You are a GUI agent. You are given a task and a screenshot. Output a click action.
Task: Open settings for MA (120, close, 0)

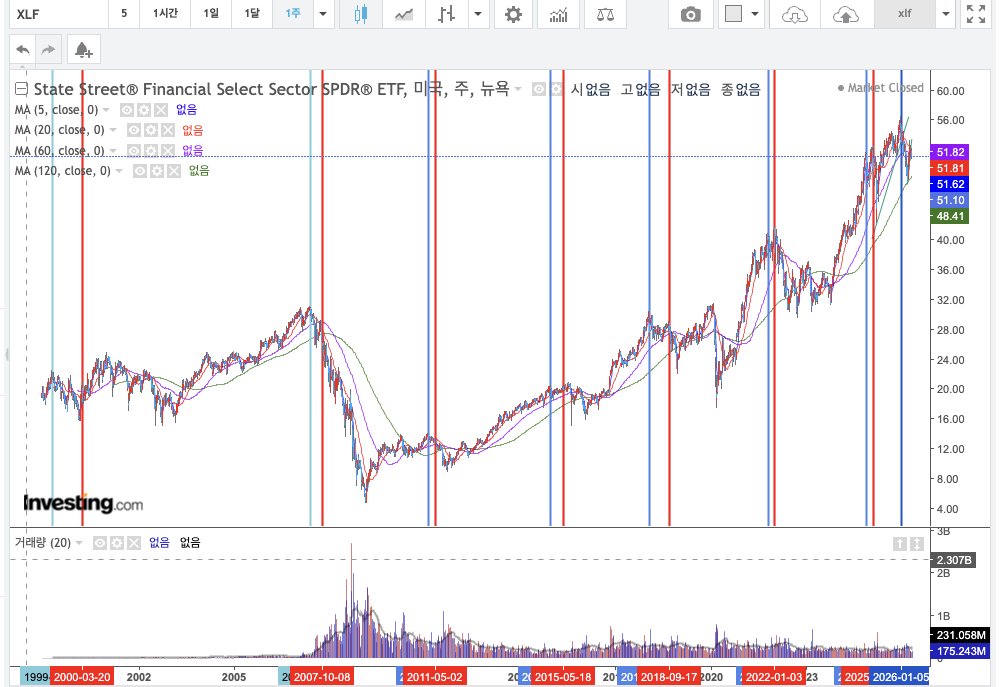click(x=157, y=171)
